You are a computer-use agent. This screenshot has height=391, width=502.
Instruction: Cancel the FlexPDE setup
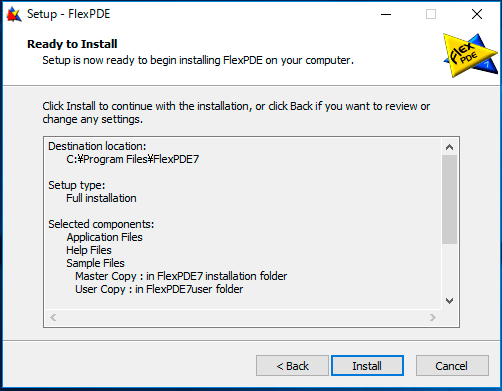pos(452,366)
